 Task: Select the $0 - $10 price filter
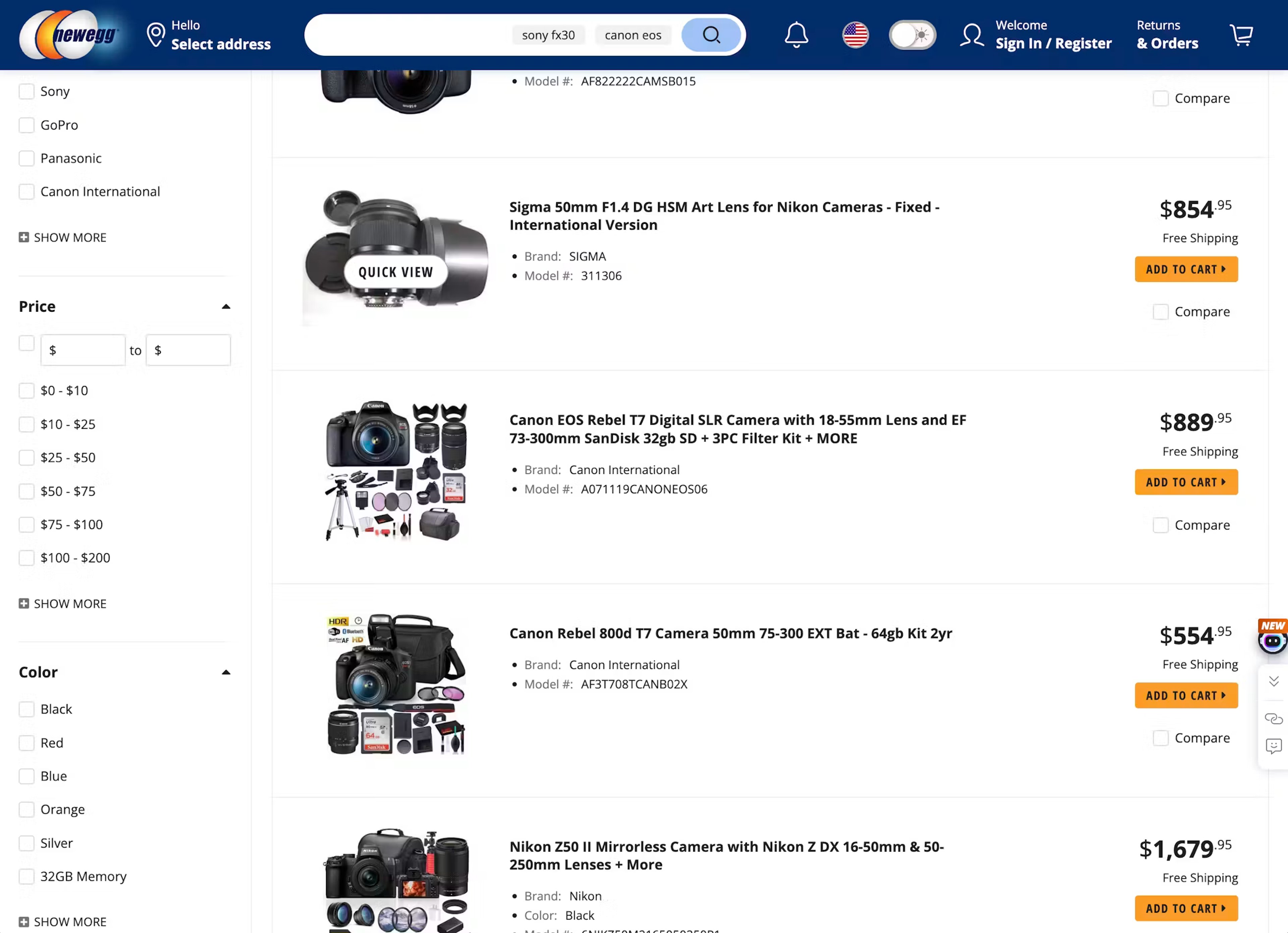26,391
